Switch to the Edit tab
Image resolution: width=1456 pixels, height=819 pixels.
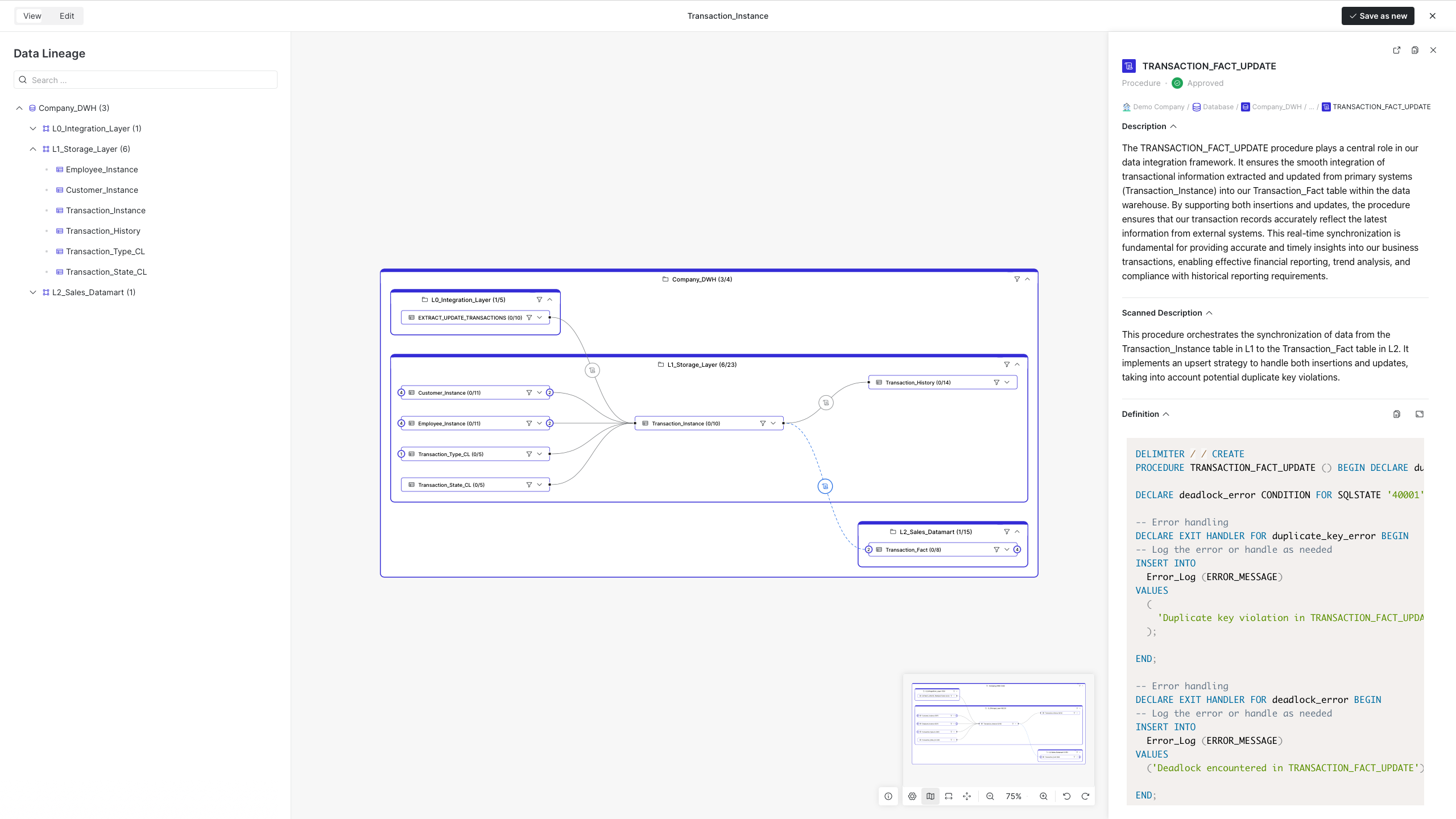point(67,15)
